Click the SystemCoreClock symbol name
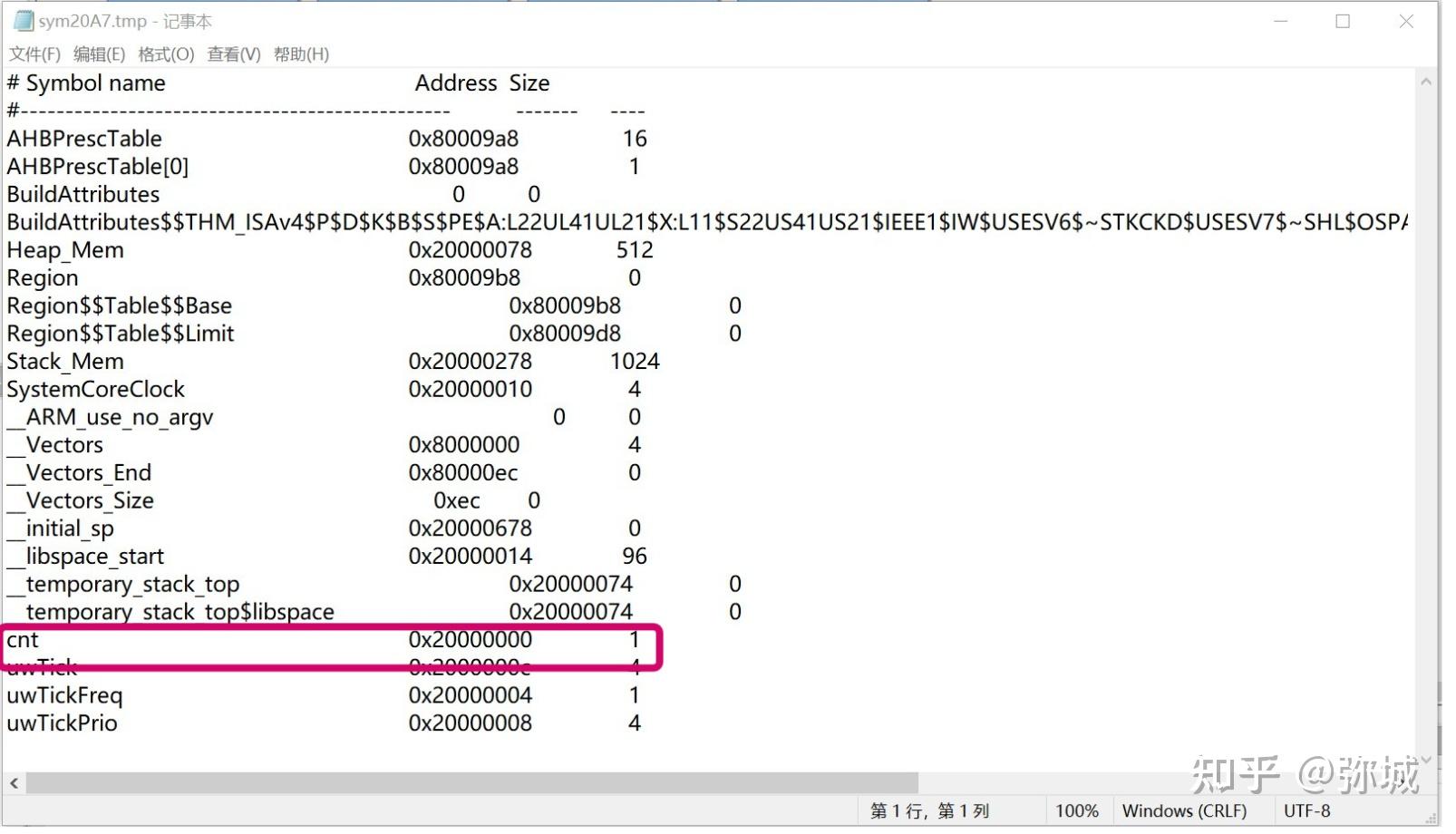1456x834 pixels. [96, 390]
